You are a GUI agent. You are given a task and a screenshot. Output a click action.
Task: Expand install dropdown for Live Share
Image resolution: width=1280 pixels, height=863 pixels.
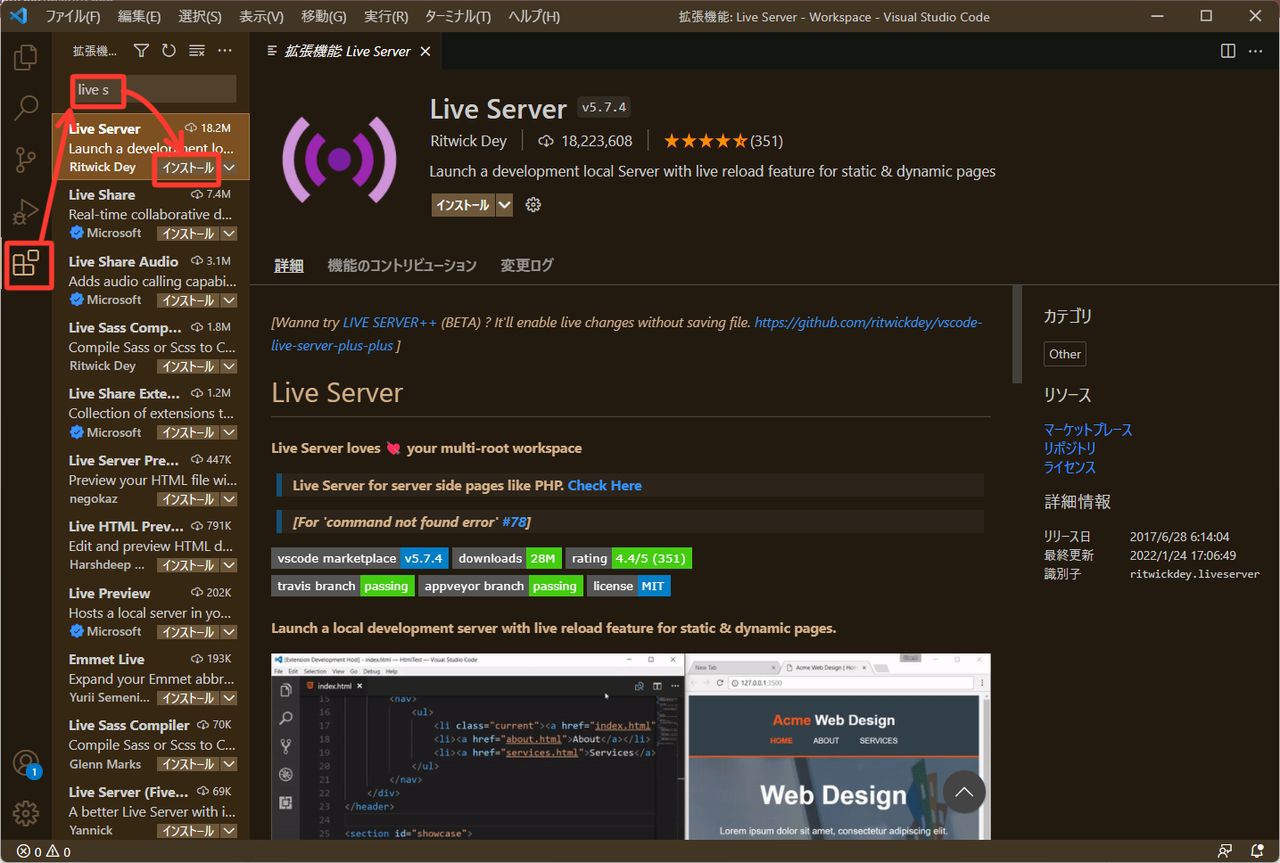click(x=230, y=234)
